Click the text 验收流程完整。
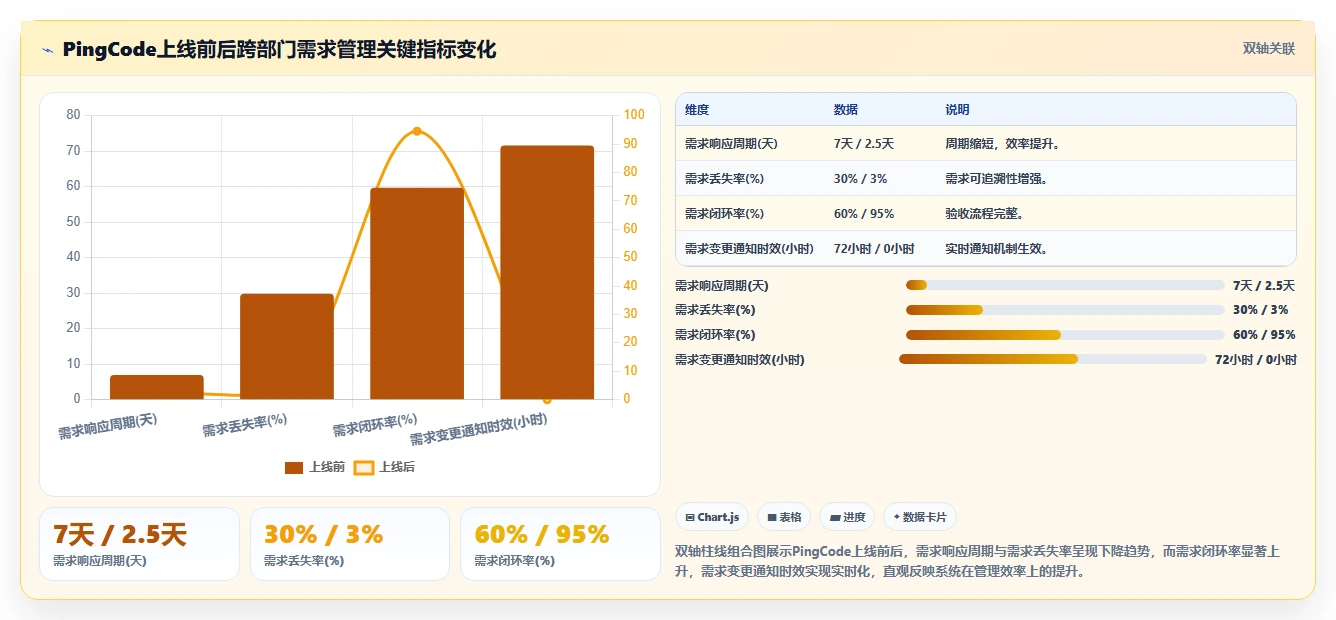 pyautogui.click(x=985, y=214)
